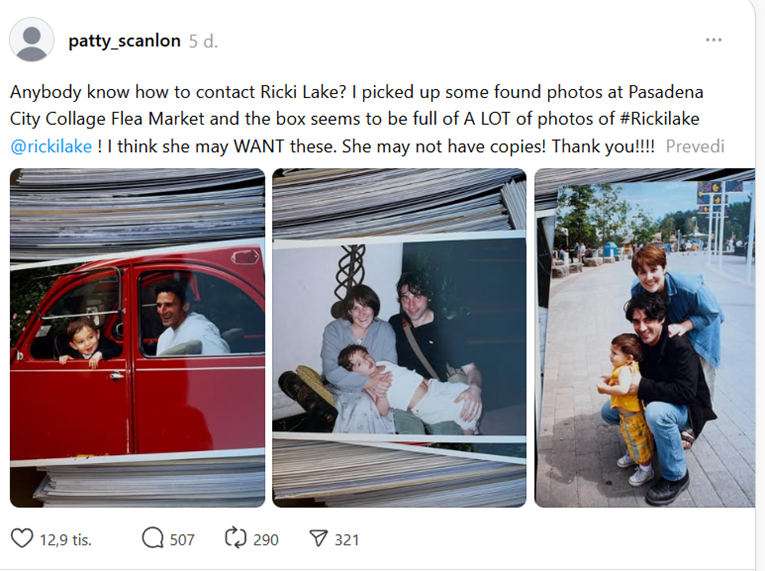Open the three-dot more options menu
Viewport: 765px width, 571px height.
[713, 40]
